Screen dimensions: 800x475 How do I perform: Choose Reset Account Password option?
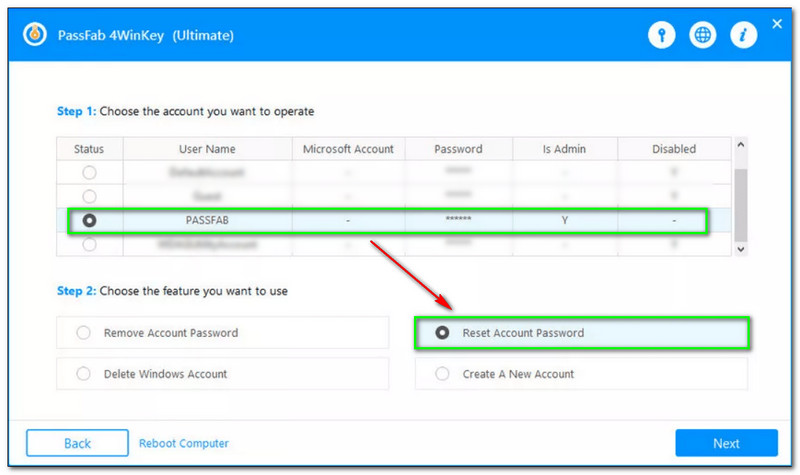click(442, 333)
